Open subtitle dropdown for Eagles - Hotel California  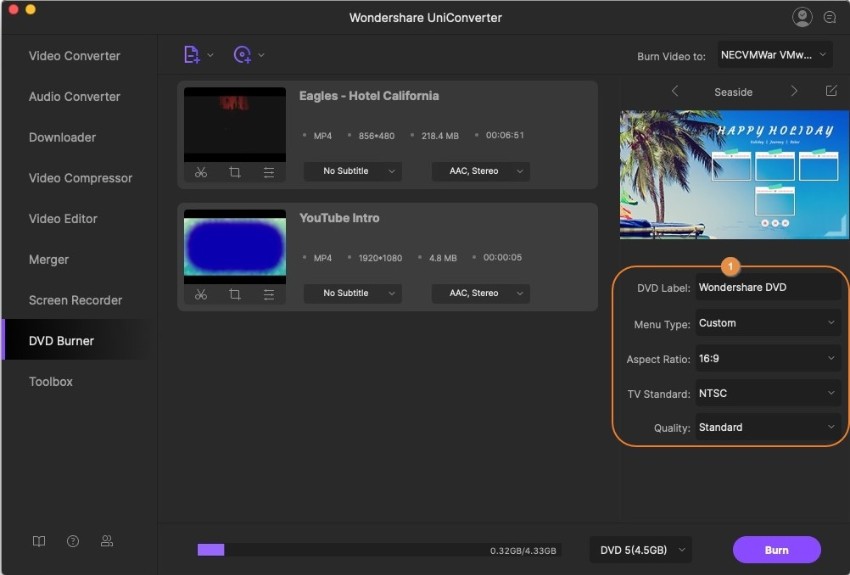353,171
